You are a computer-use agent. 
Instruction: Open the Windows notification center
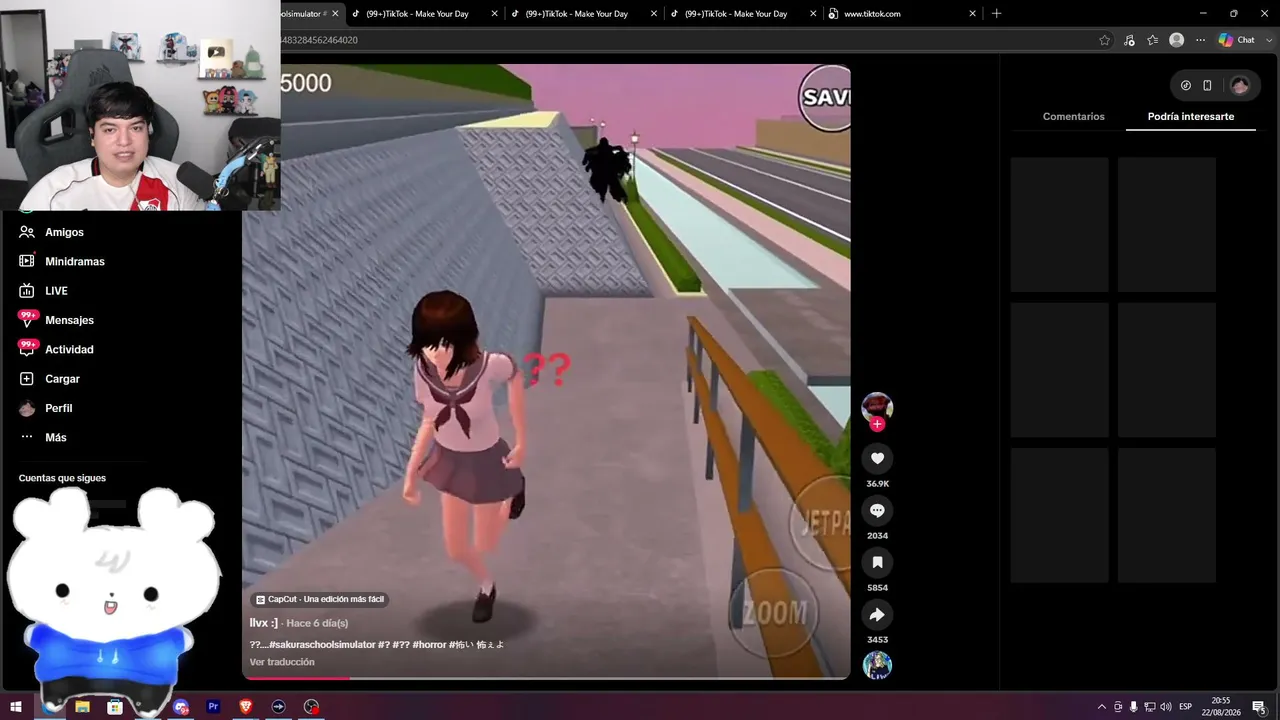(1260, 707)
